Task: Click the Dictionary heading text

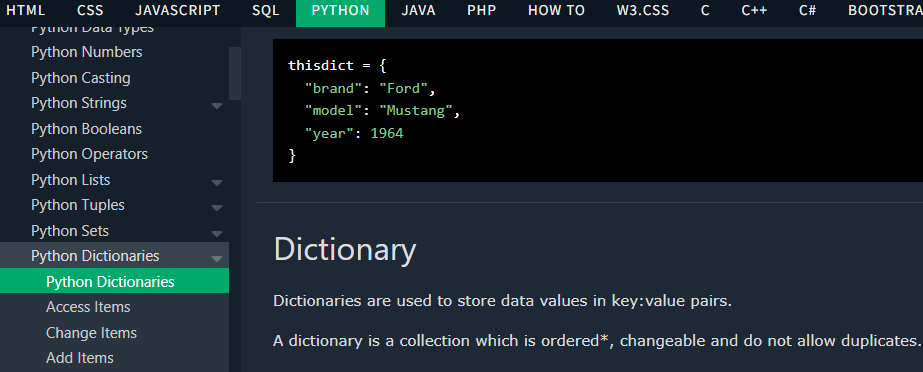Action: pyautogui.click(x=345, y=250)
